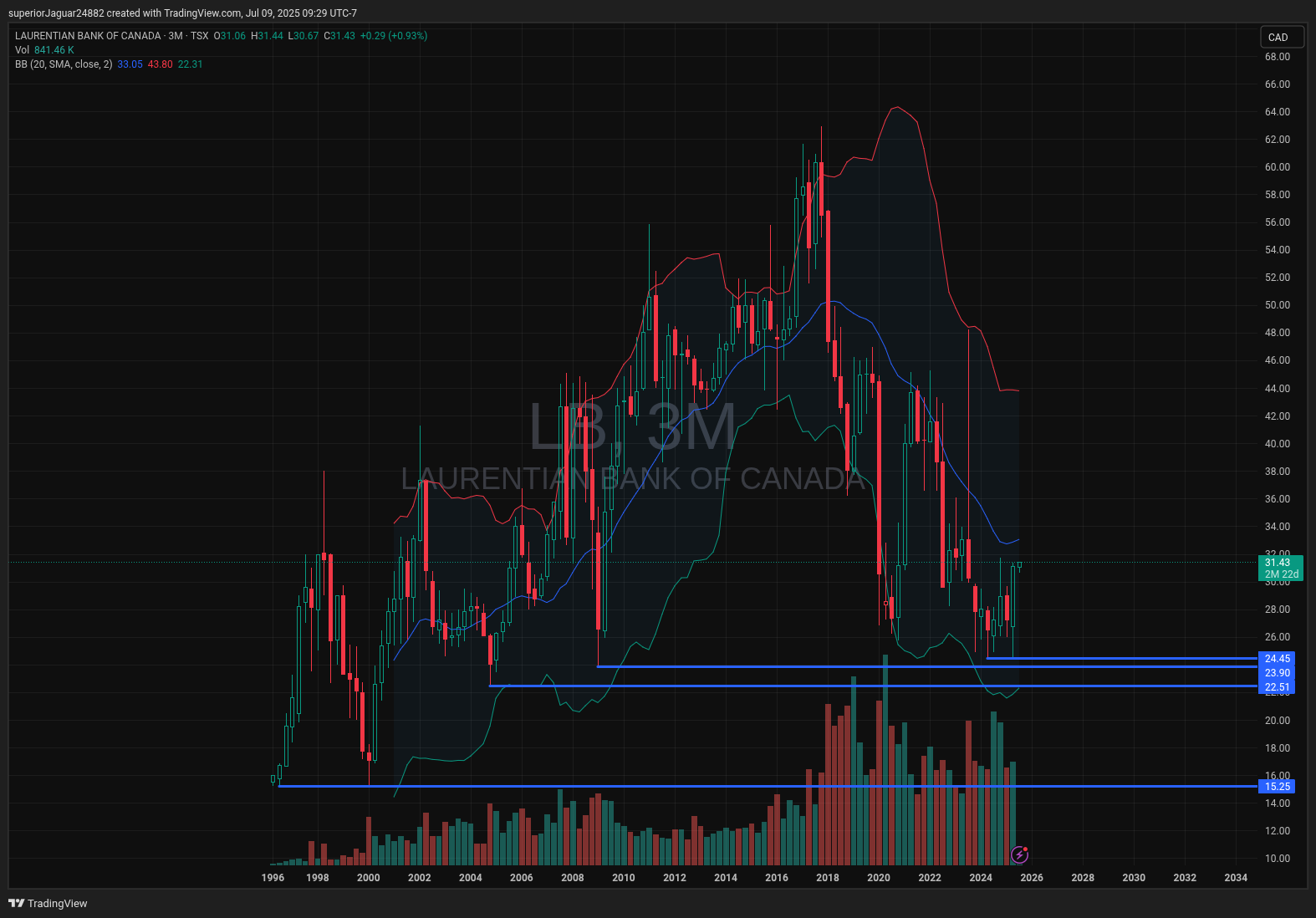Click the 2020 label on time axis

pos(879,878)
